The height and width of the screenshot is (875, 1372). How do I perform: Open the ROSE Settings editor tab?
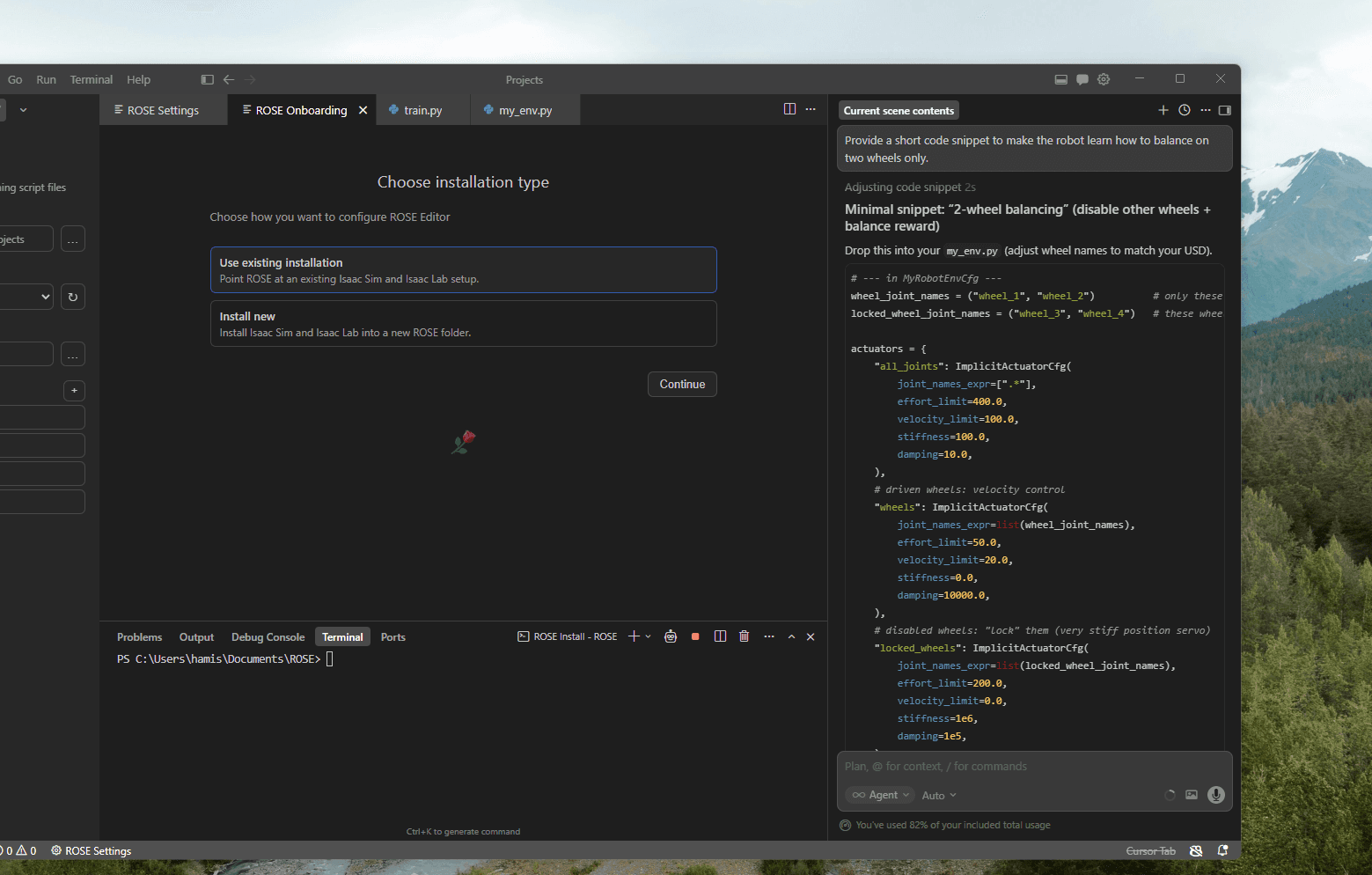coord(163,110)
